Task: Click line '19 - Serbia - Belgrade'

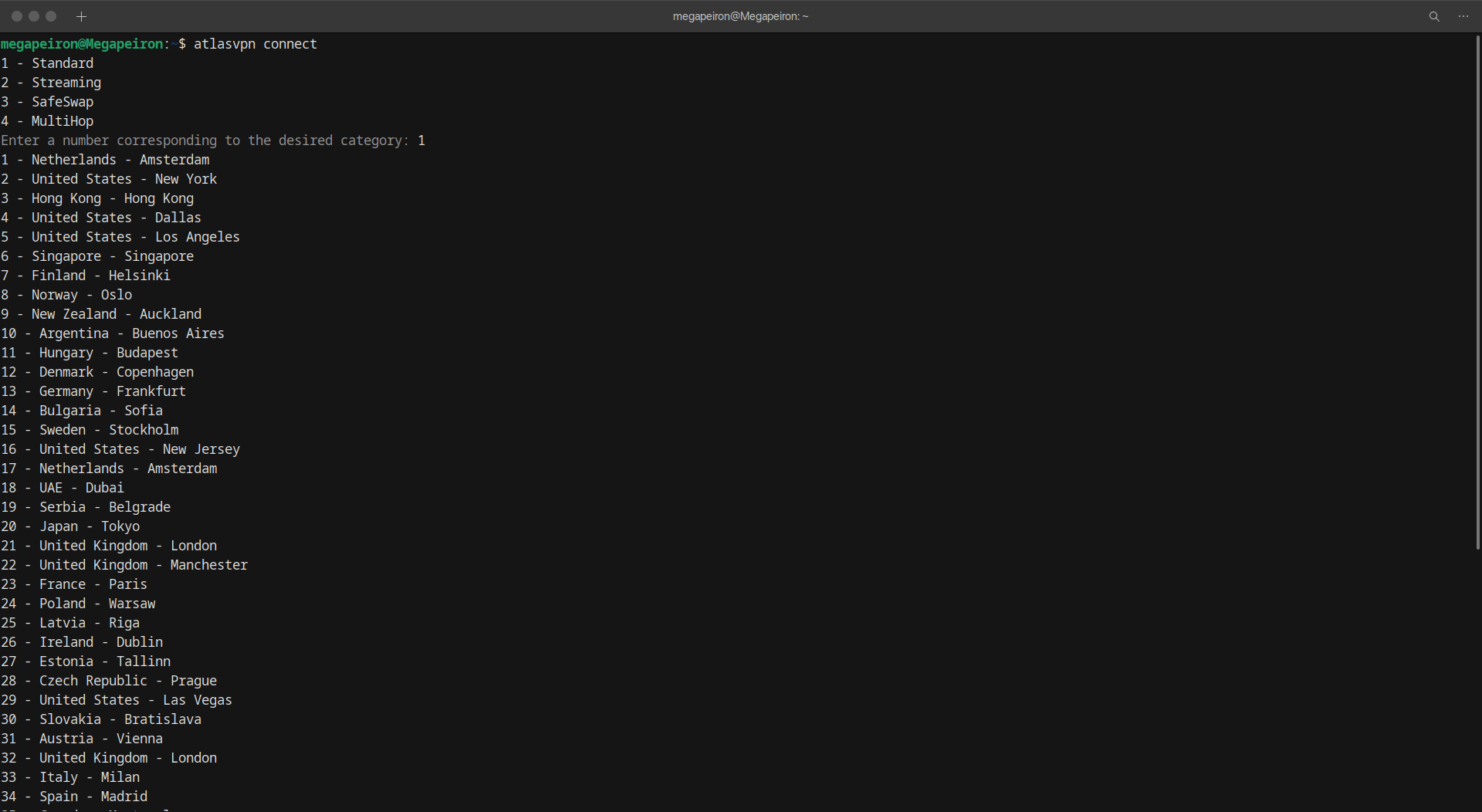Action: [86, 507]
